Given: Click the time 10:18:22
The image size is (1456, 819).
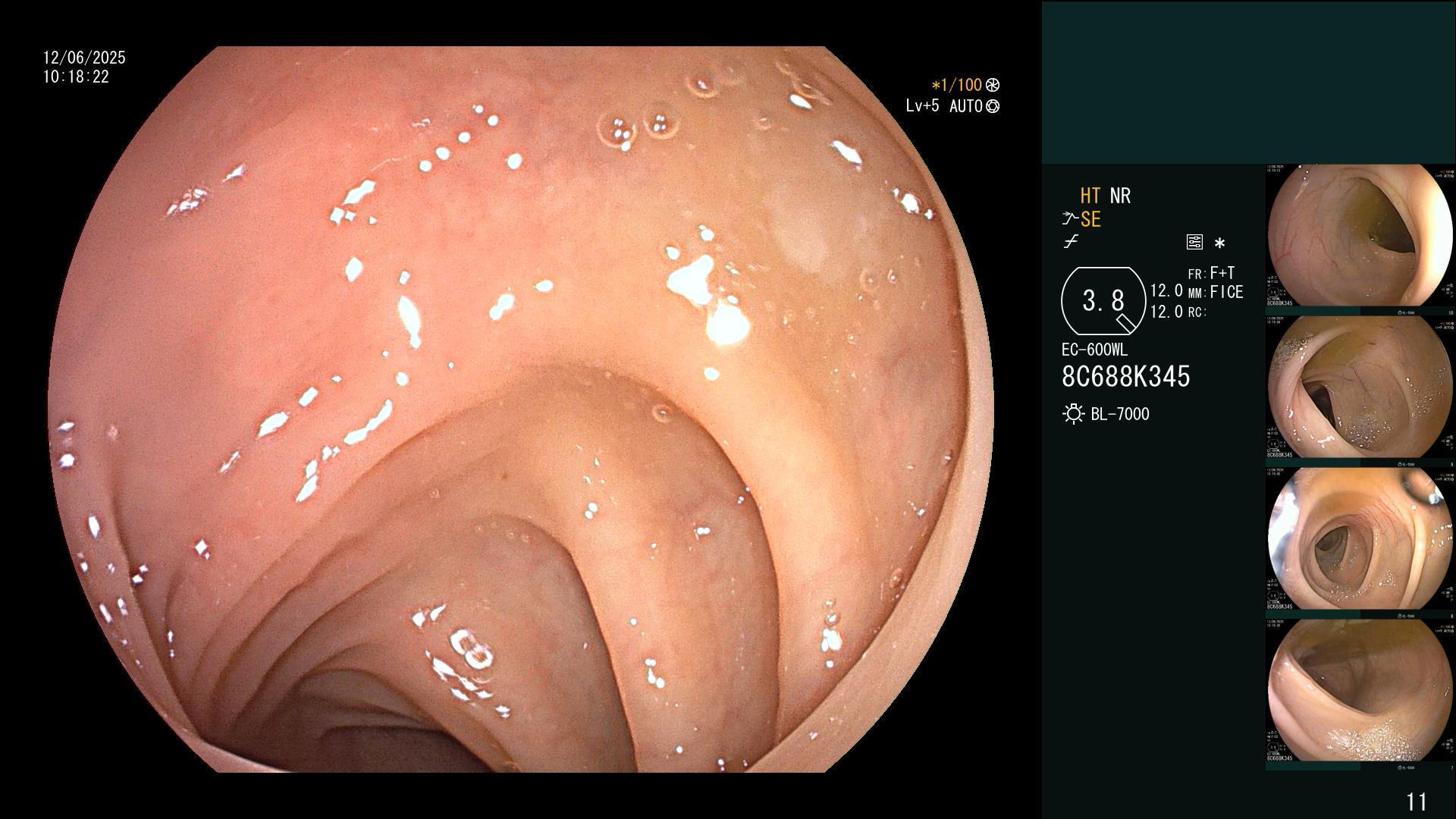Looking at the screenshot, I should (x=76, y=77).
